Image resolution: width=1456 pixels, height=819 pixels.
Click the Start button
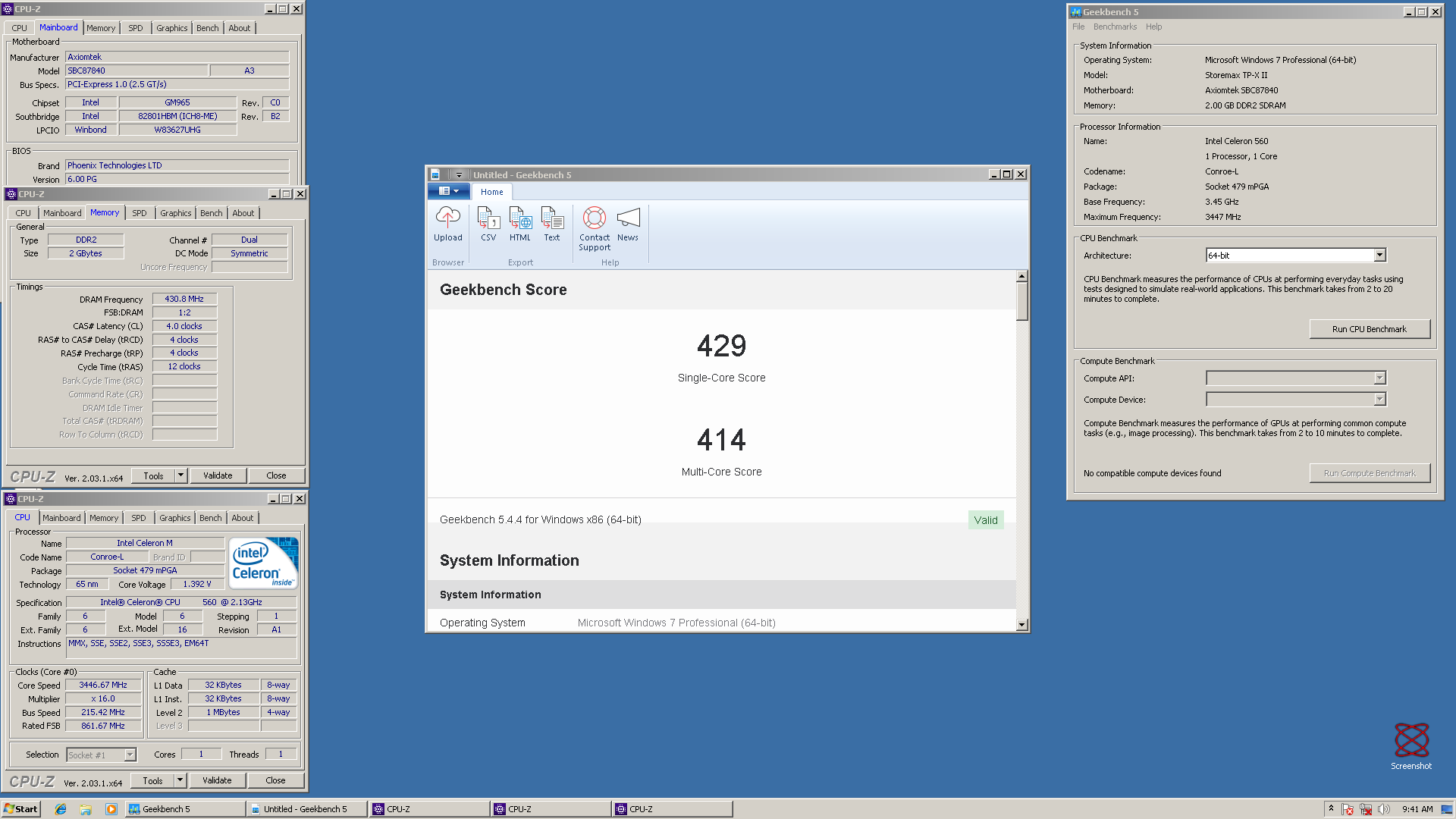point(20,809)
